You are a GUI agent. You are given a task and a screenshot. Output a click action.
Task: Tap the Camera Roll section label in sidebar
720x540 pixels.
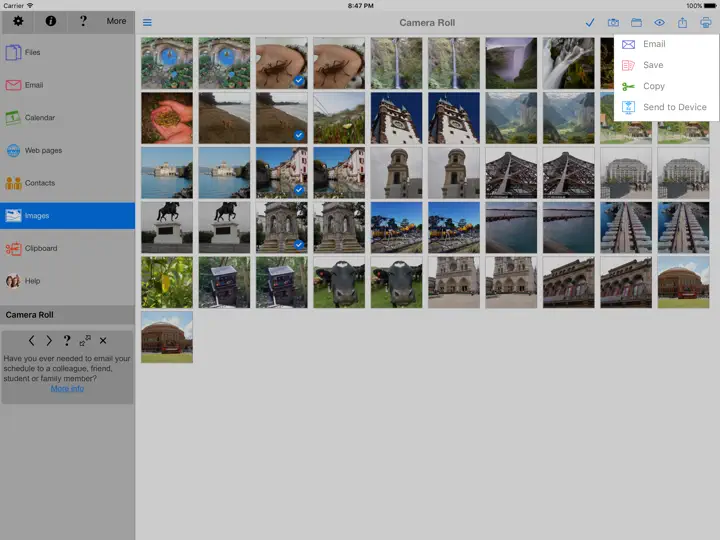pyautogui.click(x=29, y=315)
